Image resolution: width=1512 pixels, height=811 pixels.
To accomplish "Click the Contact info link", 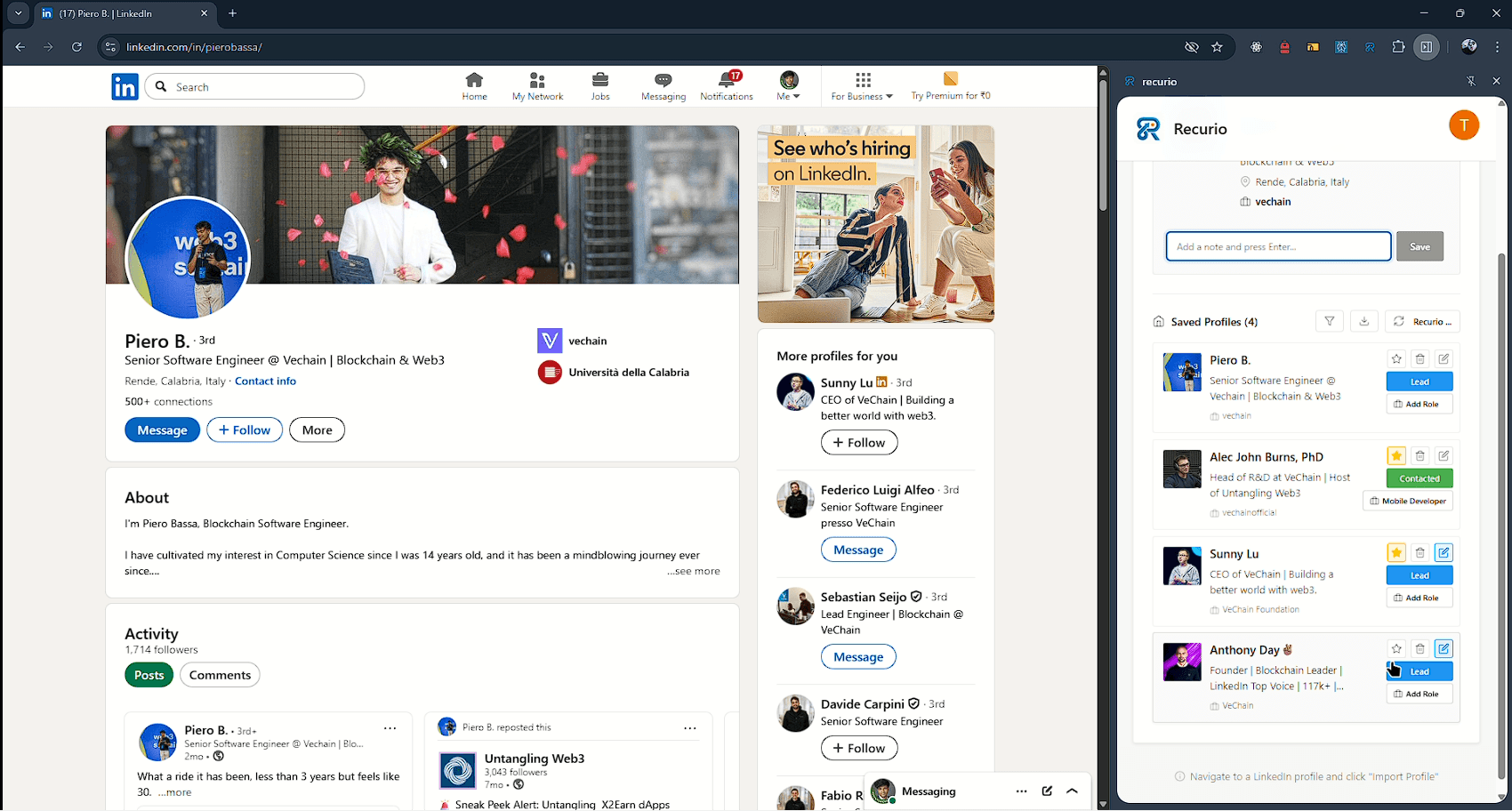I will [x=265, y=381].
